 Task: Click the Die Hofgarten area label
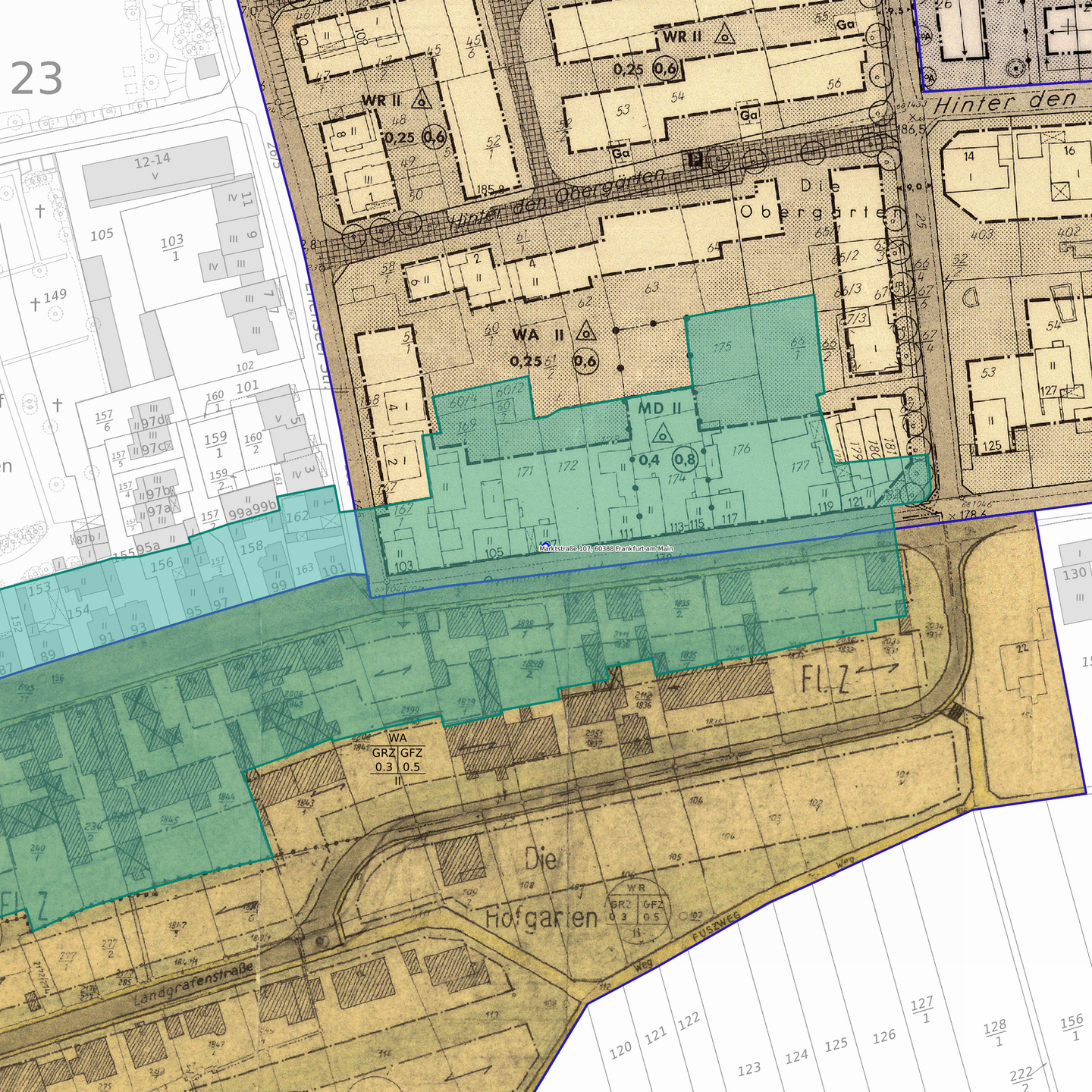point(541,891)
